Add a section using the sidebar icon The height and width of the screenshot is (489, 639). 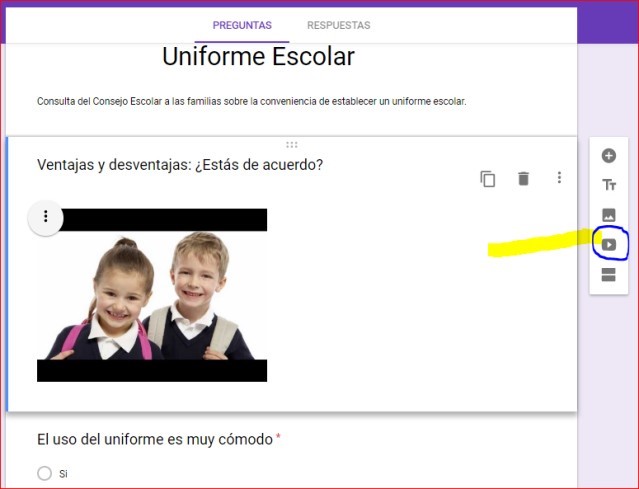coord(608,275)
